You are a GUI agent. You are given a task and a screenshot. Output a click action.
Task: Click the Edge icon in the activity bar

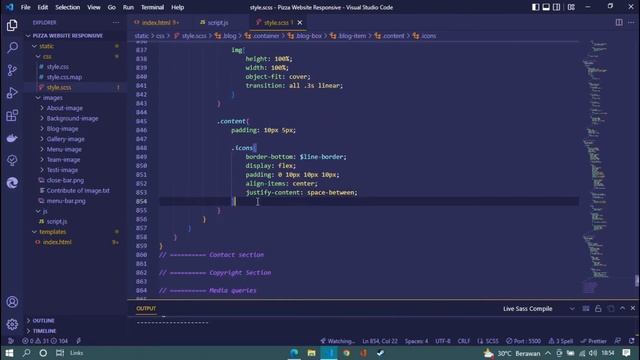coord(12,182)
